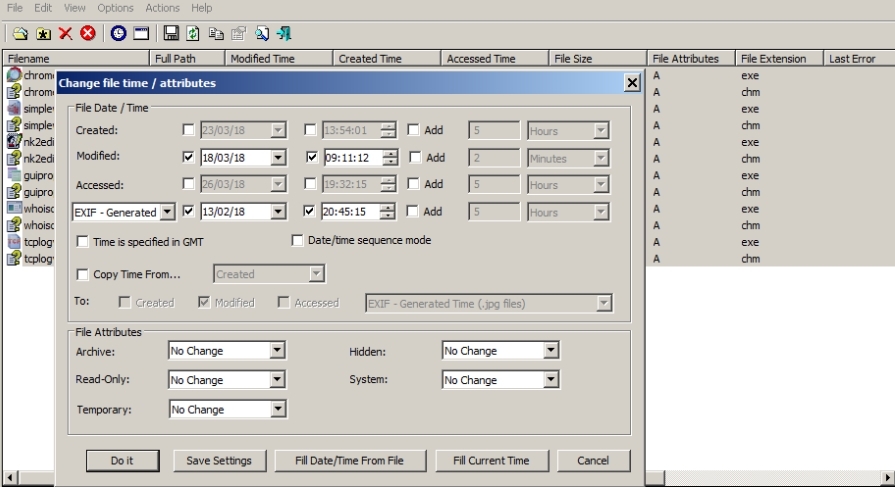Close the Change file time dialog

(x=632, y=83)
